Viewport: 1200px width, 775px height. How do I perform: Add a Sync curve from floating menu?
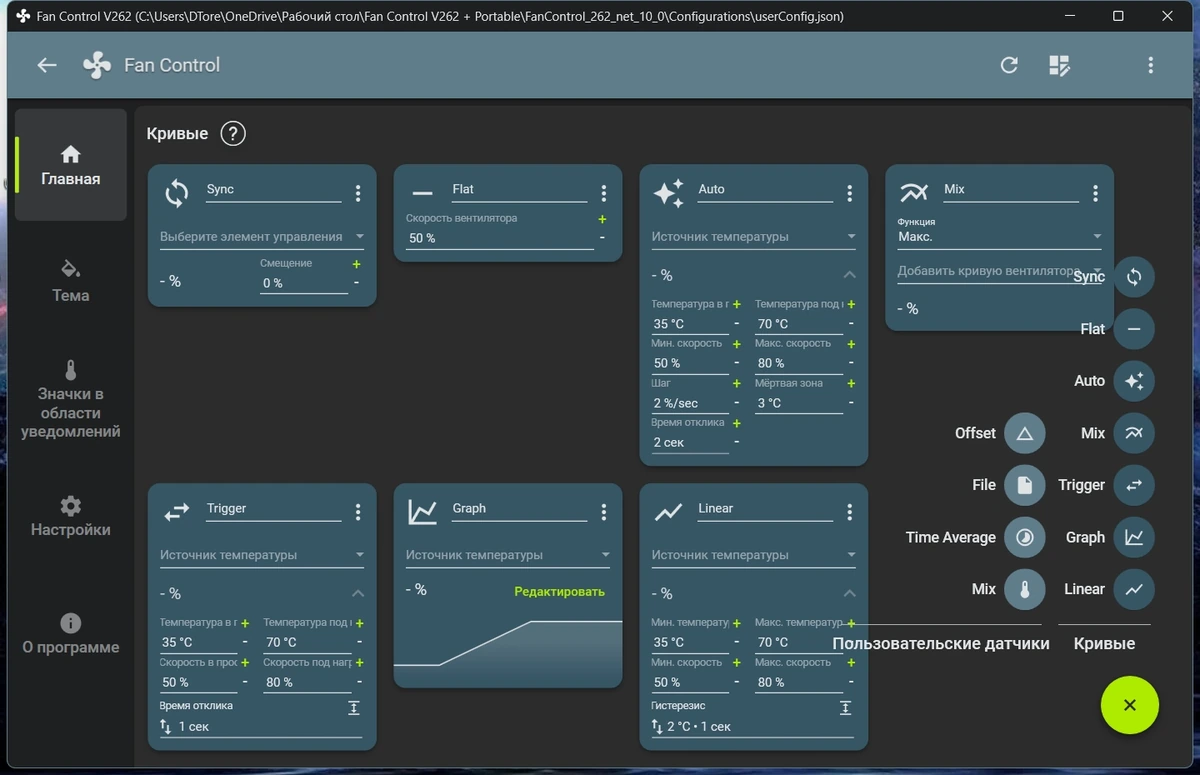point(1134,277)
